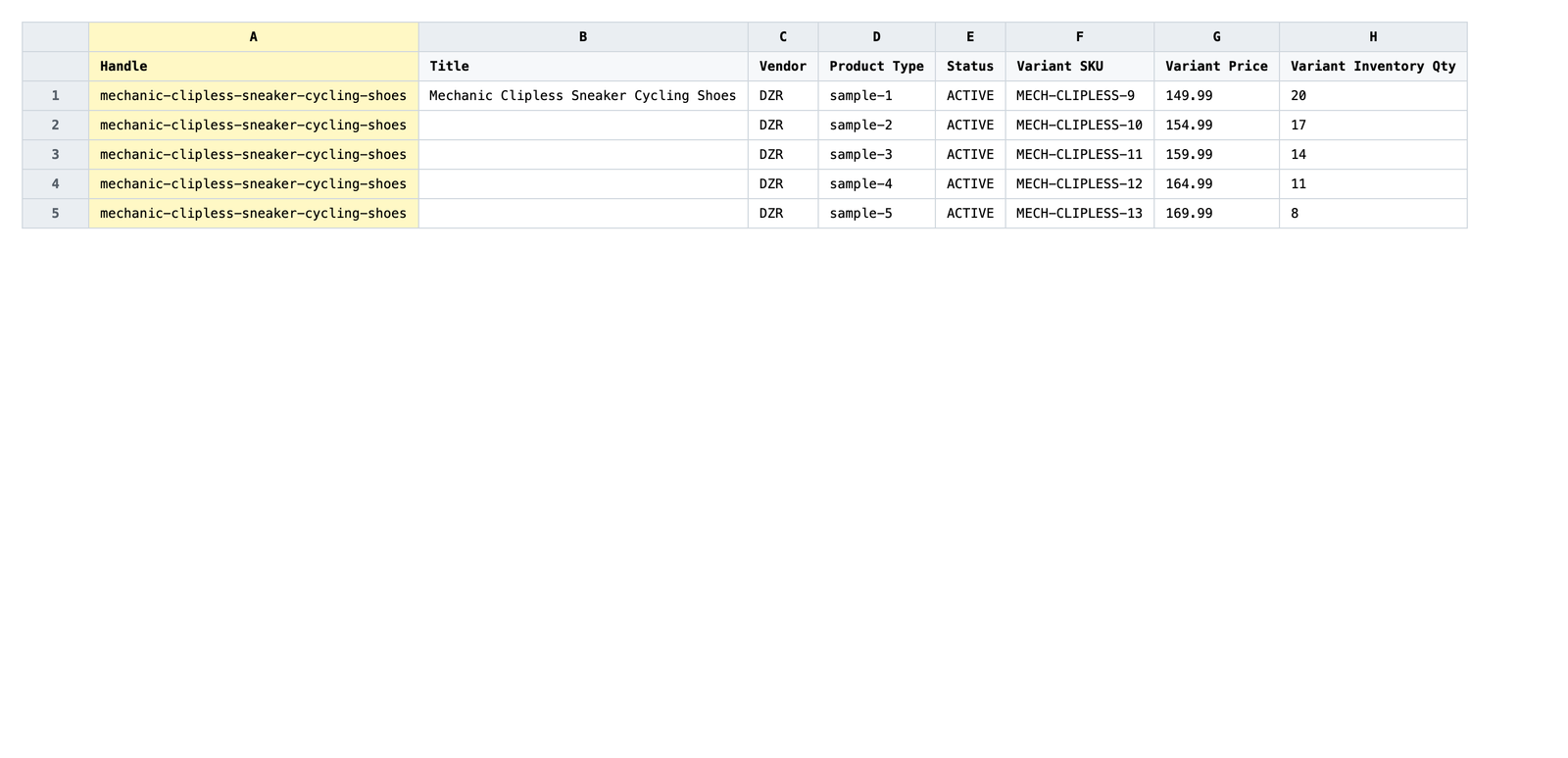Select column G header
The width and height of the screenshot is (1568, 758).
(x=1217, y=37)
